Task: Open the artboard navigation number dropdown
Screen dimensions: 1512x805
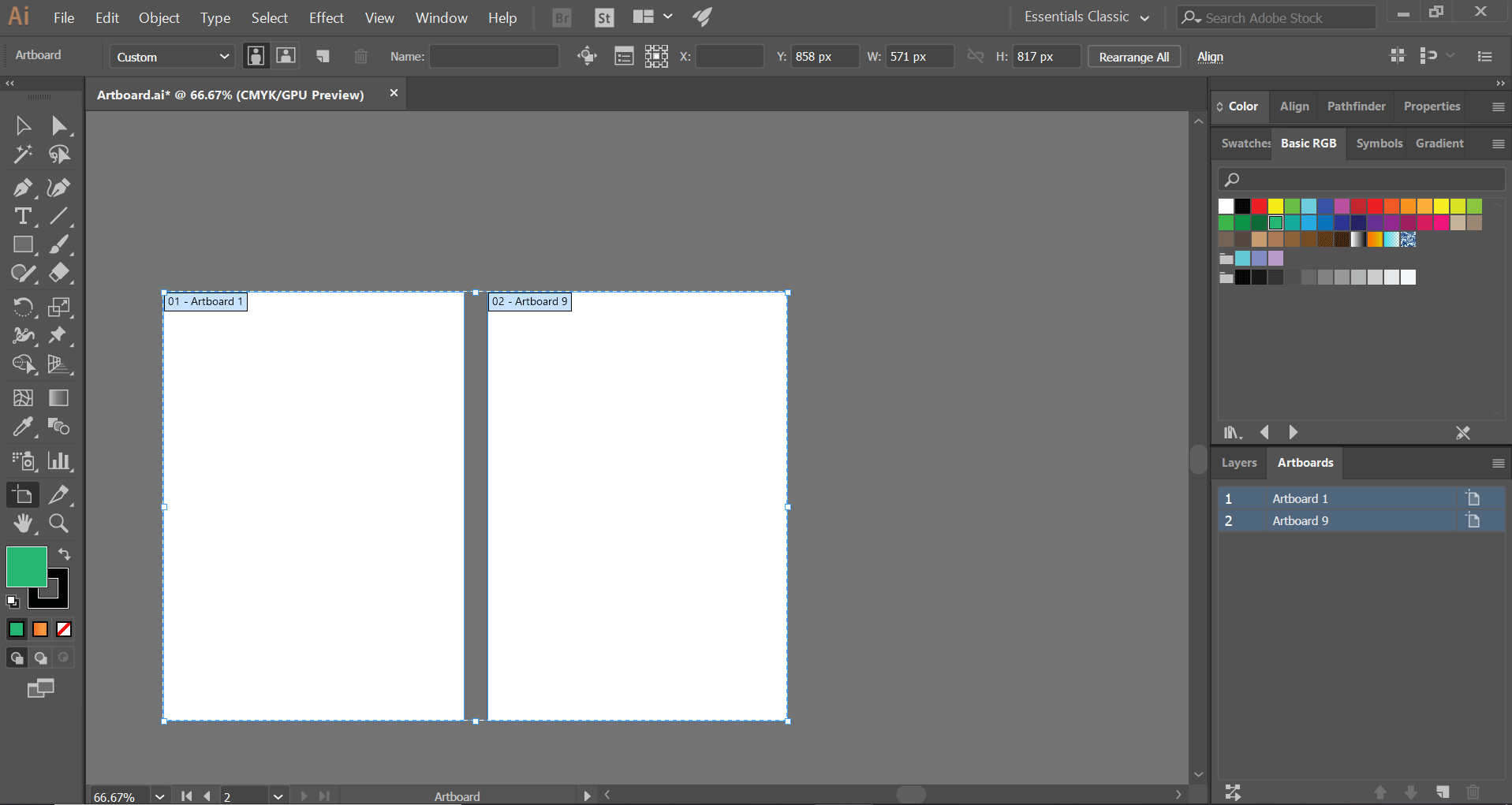Action: pyautogui.click(x=278, y=796)
